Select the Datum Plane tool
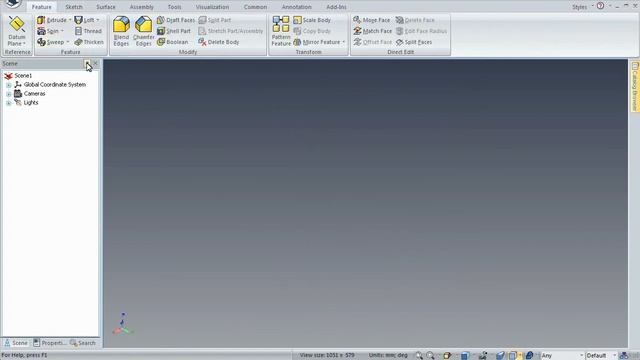Screen dimensions: 640x360 (x=17, y=31)
